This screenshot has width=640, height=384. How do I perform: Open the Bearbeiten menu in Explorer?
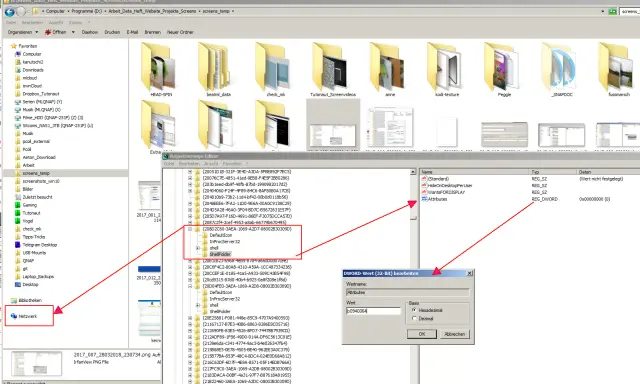(32, 22)
